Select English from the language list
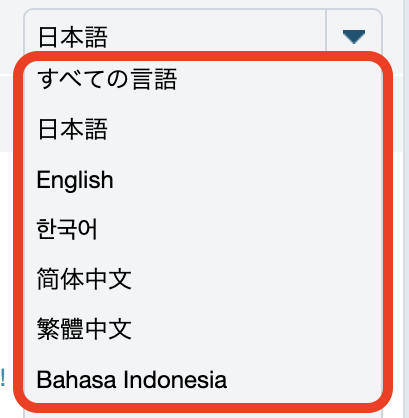 pyautogui.click(x=203, y=180)
